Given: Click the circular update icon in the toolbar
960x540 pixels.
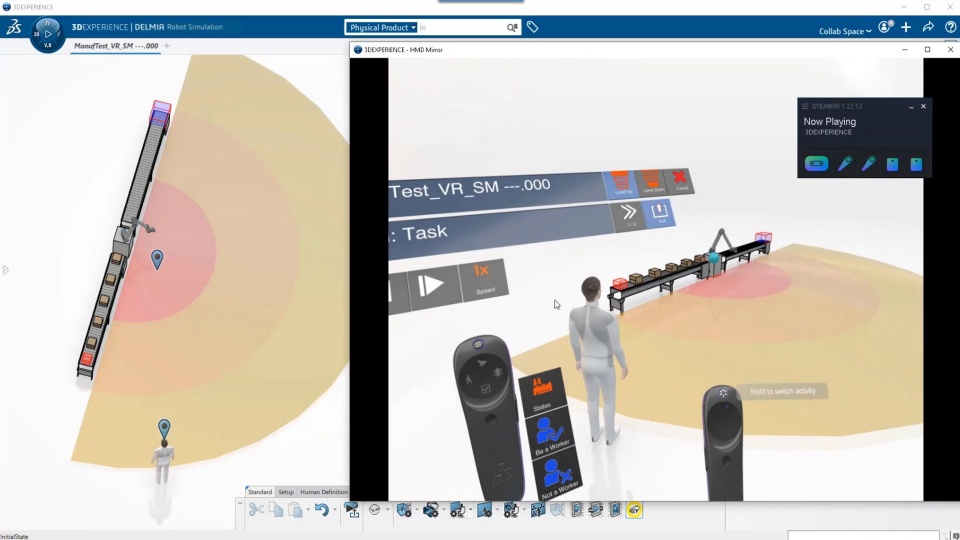Looking at the screenshot, I should 375,509.
